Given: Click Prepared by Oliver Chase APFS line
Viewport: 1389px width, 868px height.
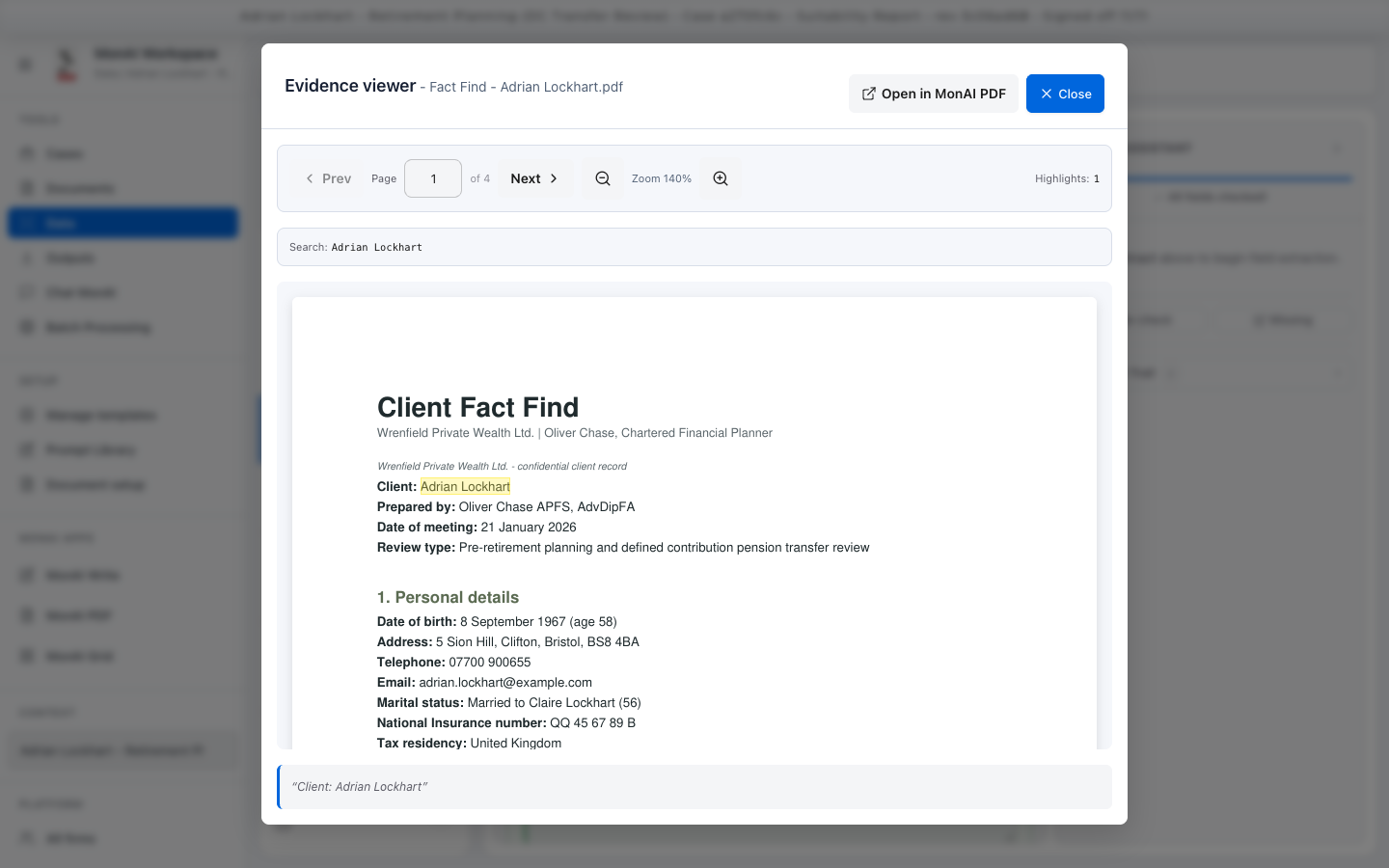Looking at the screenshot, I should (505, 506).
